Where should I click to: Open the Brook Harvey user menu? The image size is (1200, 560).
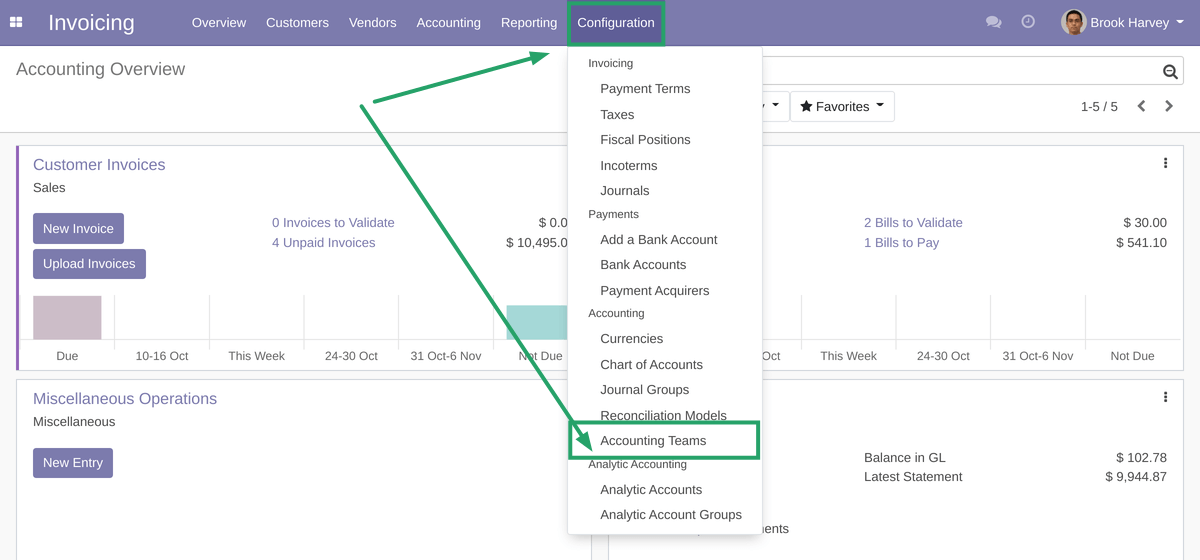[x=1127, y=22]
